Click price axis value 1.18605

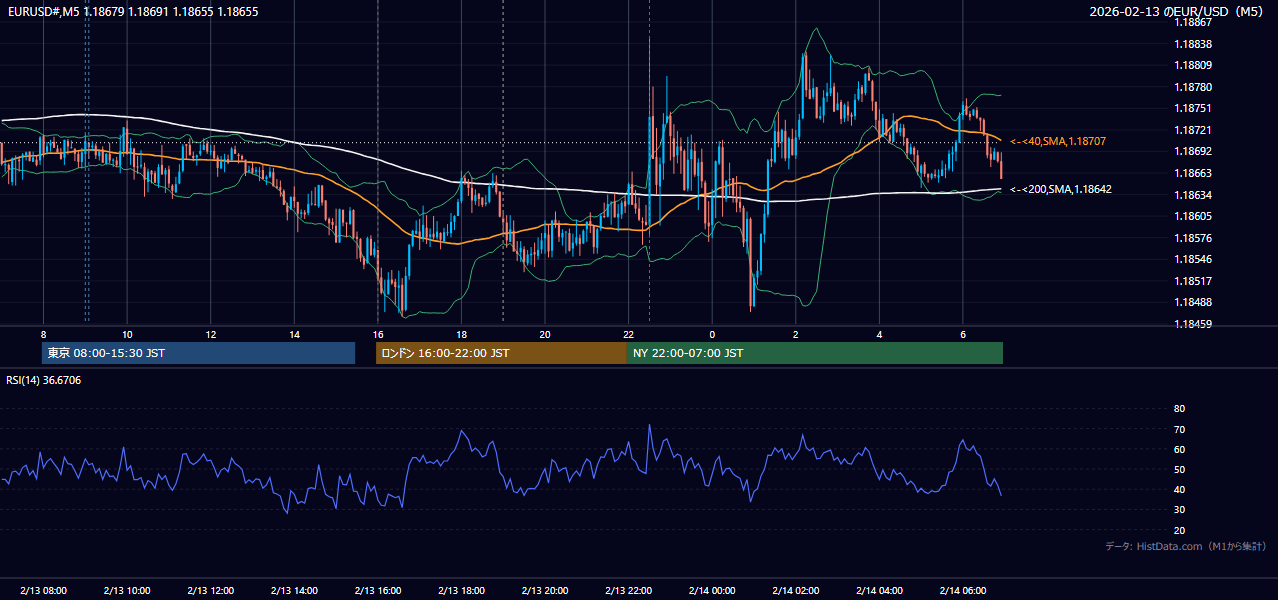click(x=1193, y=216)
